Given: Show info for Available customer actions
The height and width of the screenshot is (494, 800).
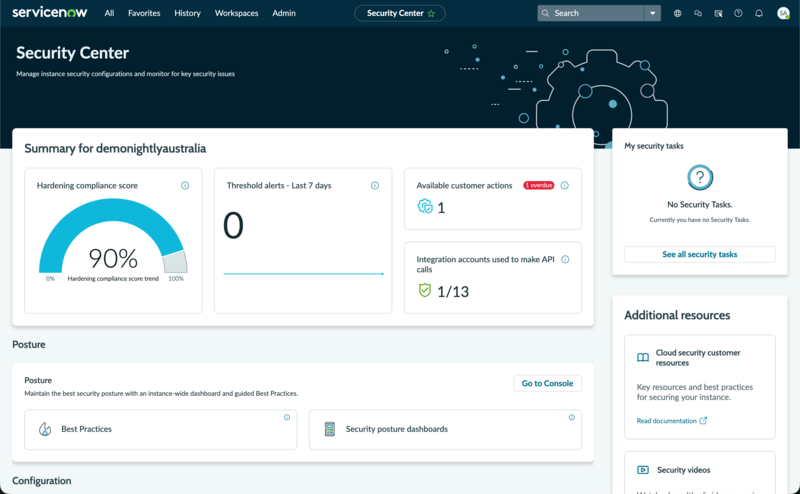Looking at the screenshot, I should click(565, 185).
